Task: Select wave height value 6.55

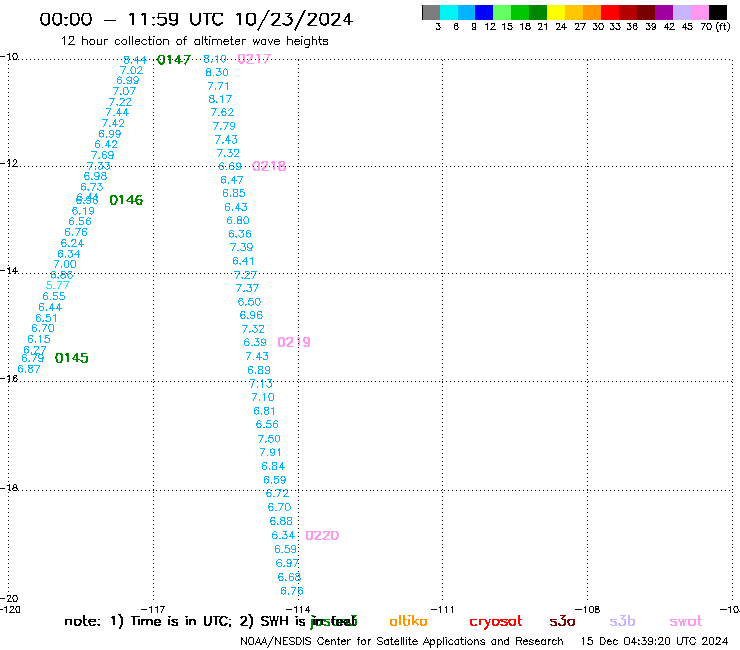Action: point(54,296)
